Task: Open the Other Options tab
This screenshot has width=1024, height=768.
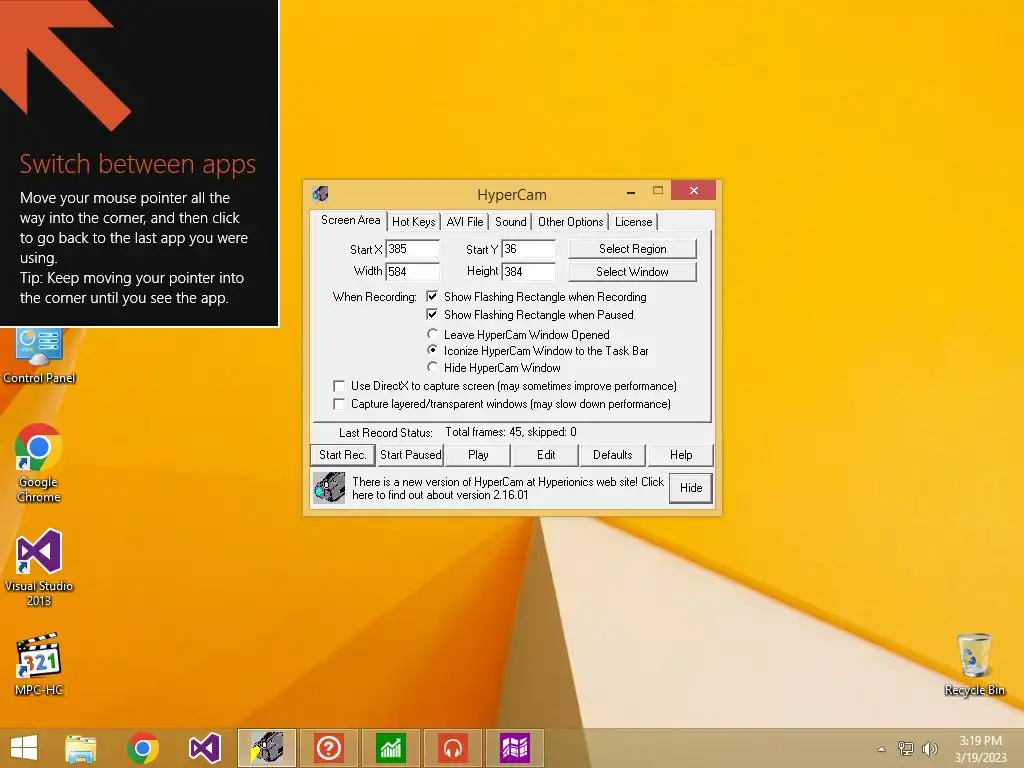Action: pos(570,221)
